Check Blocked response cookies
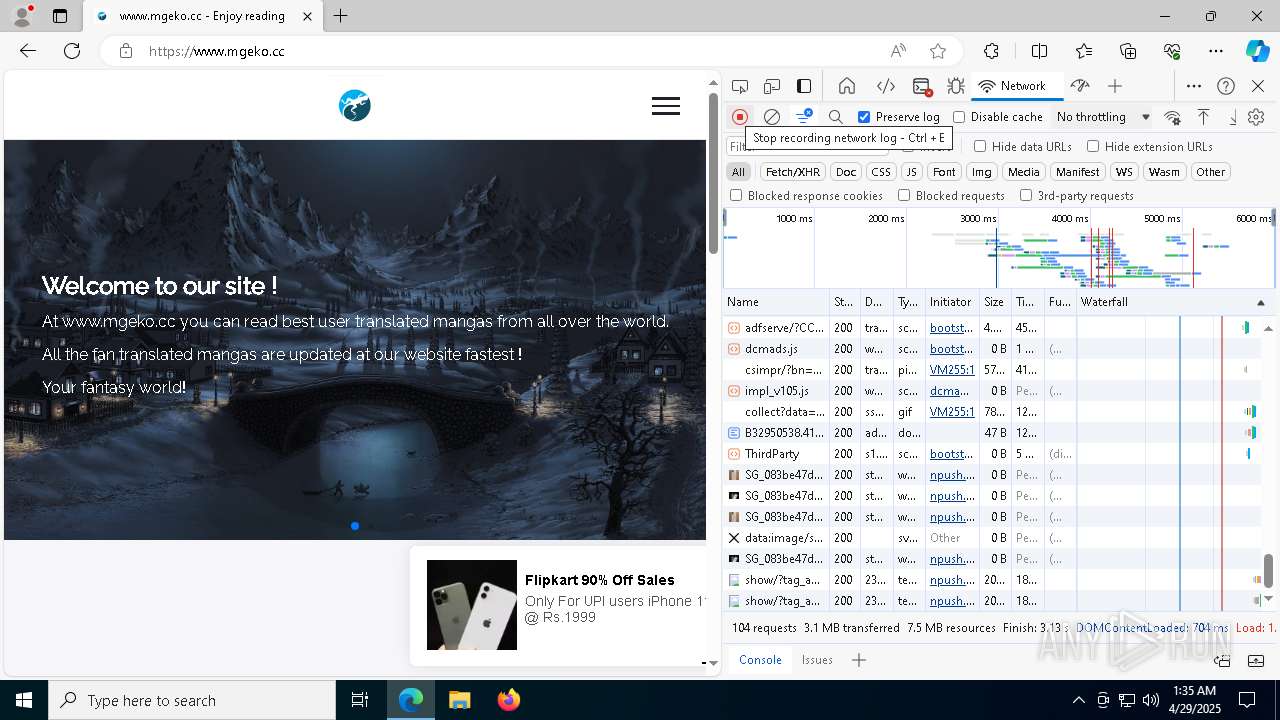This screenshot has height=720, width=1280. pyautogui.click(x=736, y=196)
